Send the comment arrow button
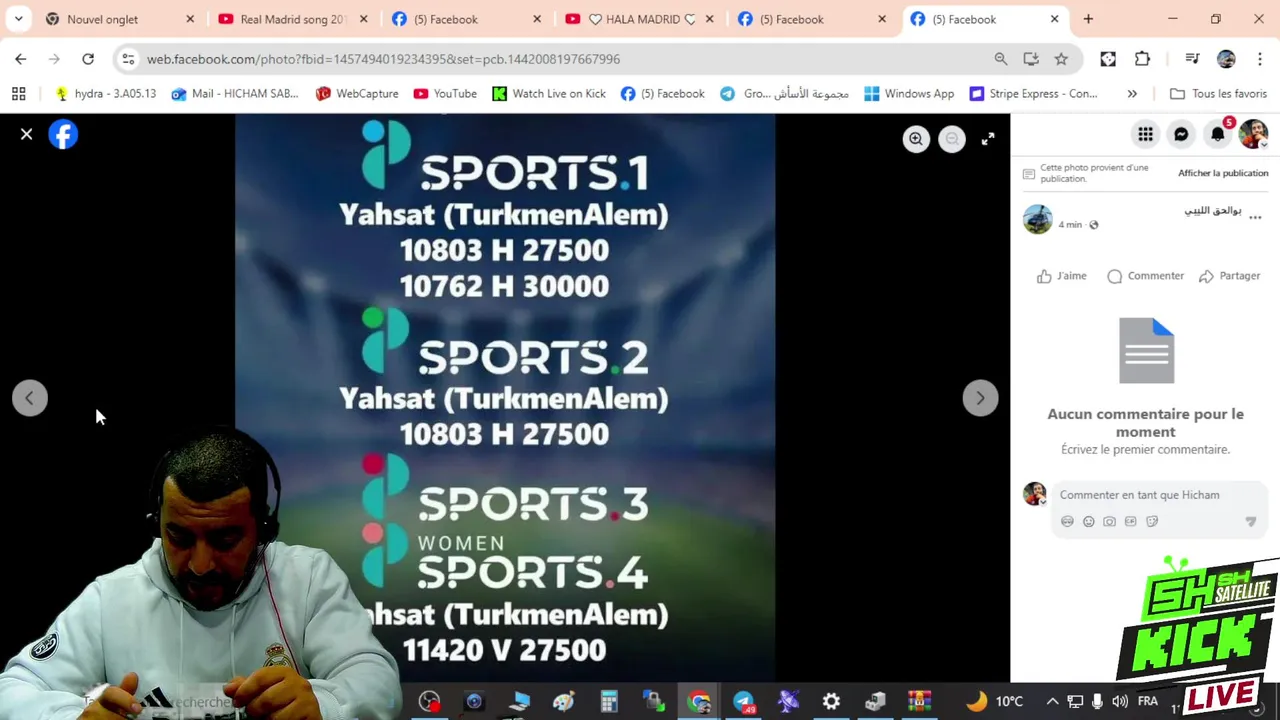This screenshot has width=1280, height=720. [x=1250, y=522]
